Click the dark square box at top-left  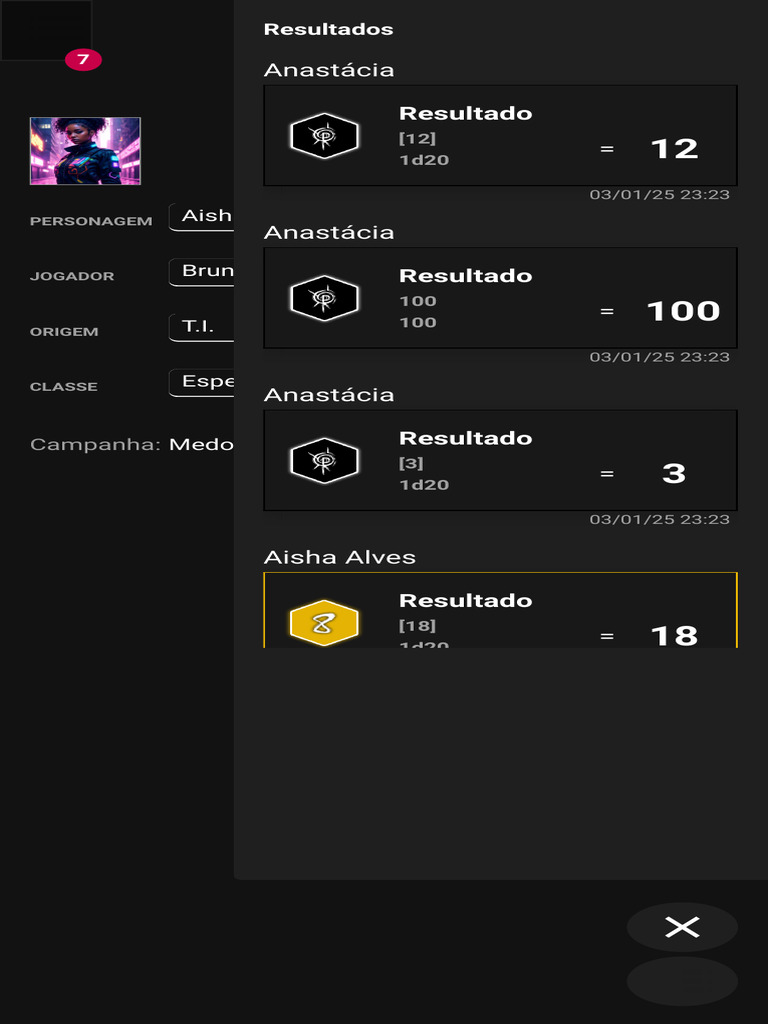tap(46, 30)
